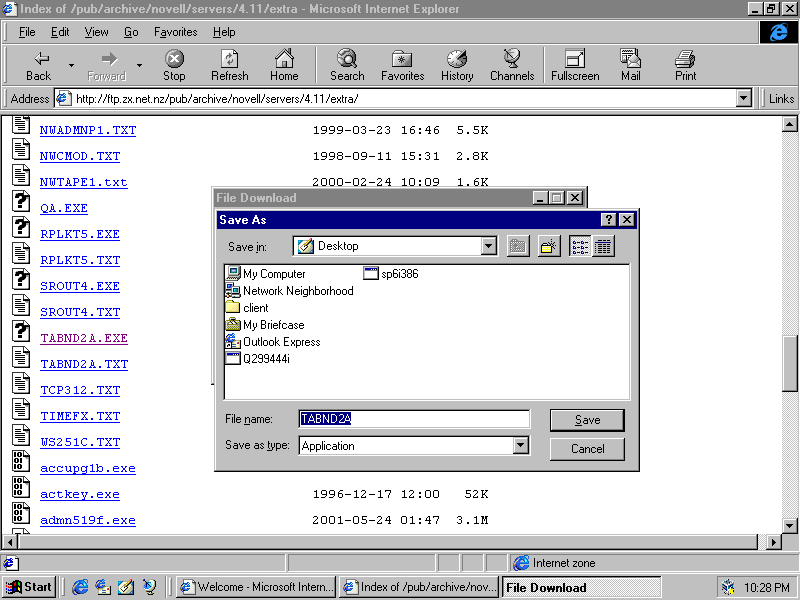Click the vertical scrollbar down arrow
The height and width of the screenshot is (600, 800).
[x=789, y=525]
